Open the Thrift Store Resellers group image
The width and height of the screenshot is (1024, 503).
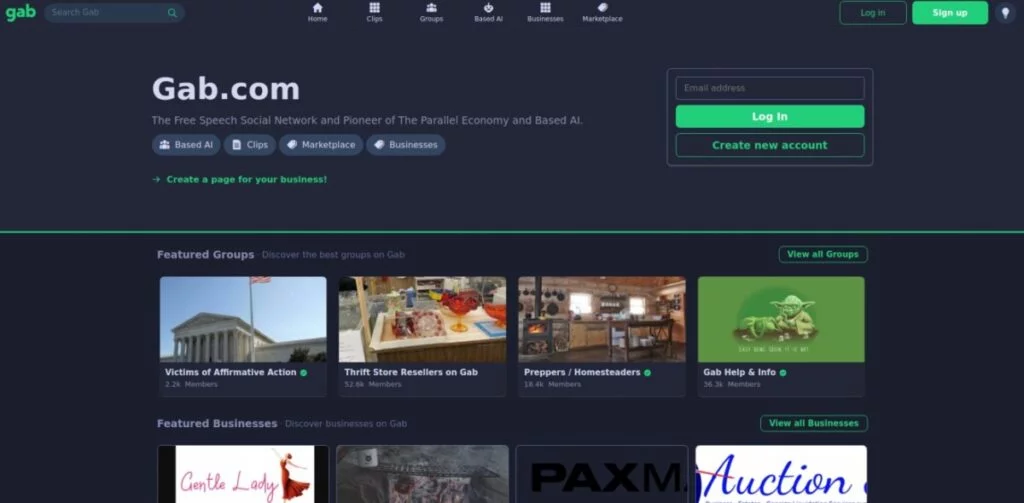click(423, 319)
